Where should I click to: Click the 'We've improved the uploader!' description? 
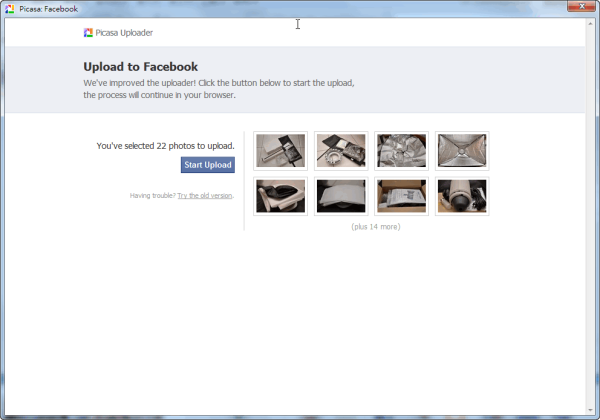(219, 89)
